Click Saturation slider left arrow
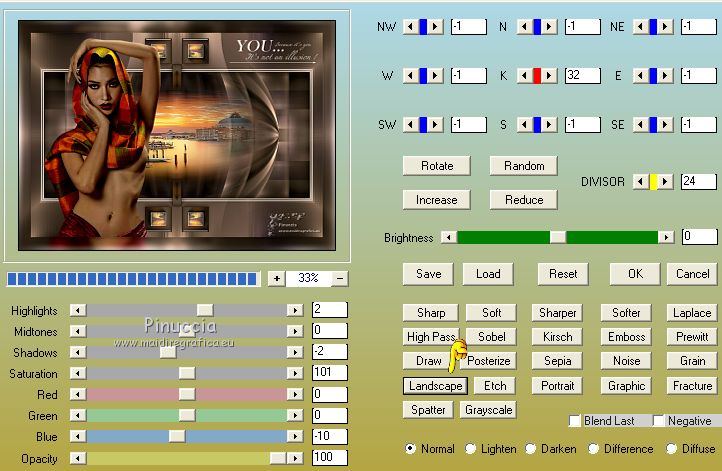 [x=78, y=372]
